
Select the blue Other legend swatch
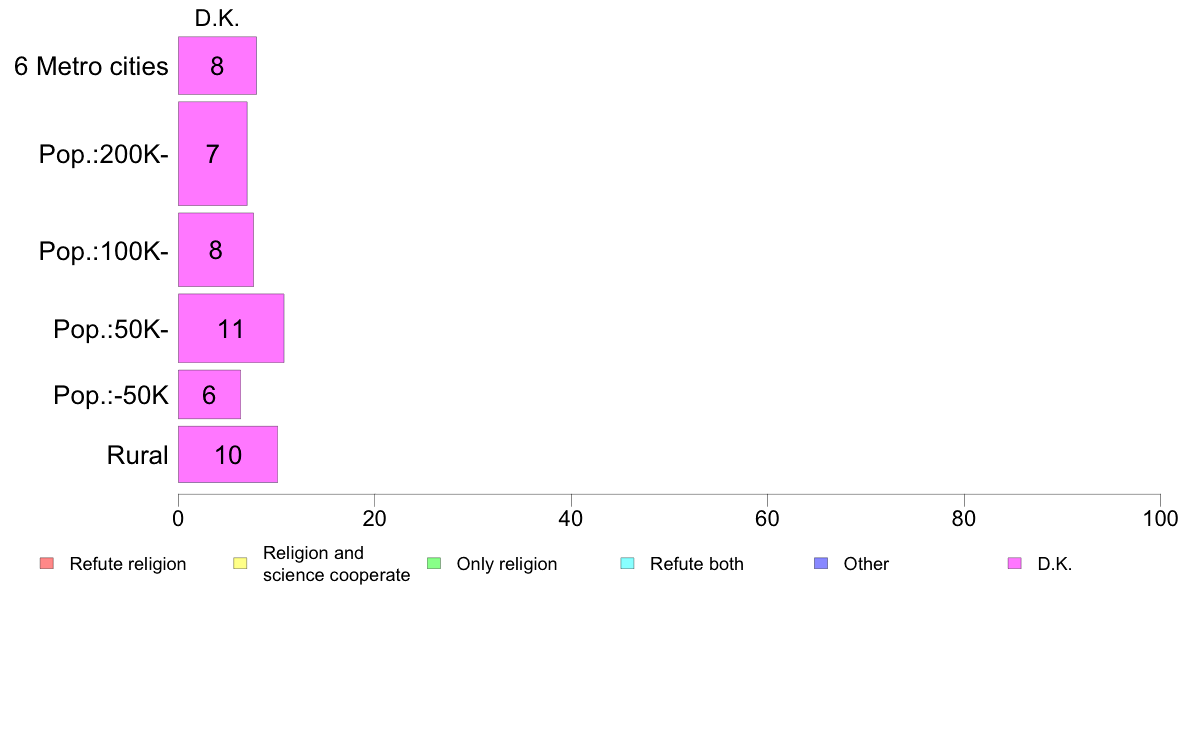coord(821,563)
